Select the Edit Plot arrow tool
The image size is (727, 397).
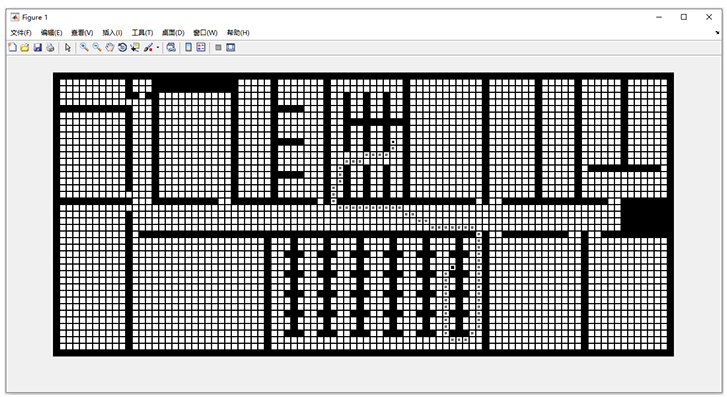[68, 47]
